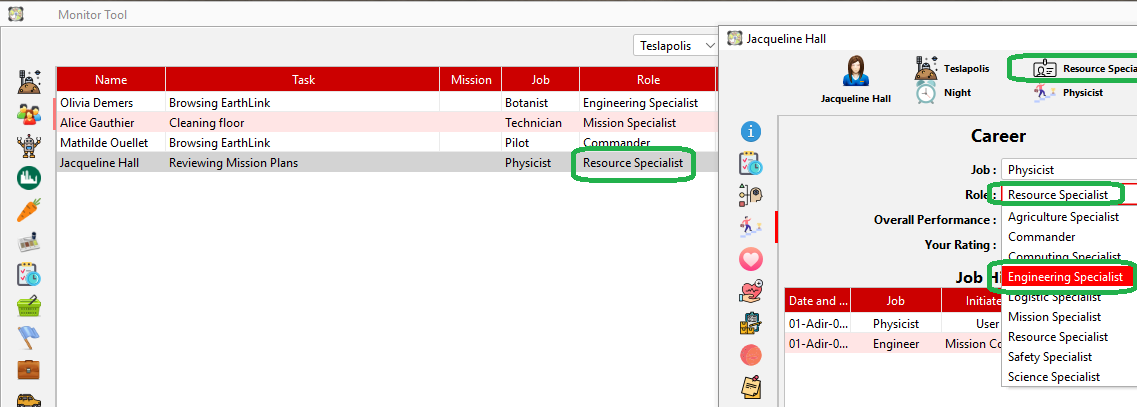Choose Science Specialist from role list
This screenshot has width=1137, height=407.
click(1069, 377)
